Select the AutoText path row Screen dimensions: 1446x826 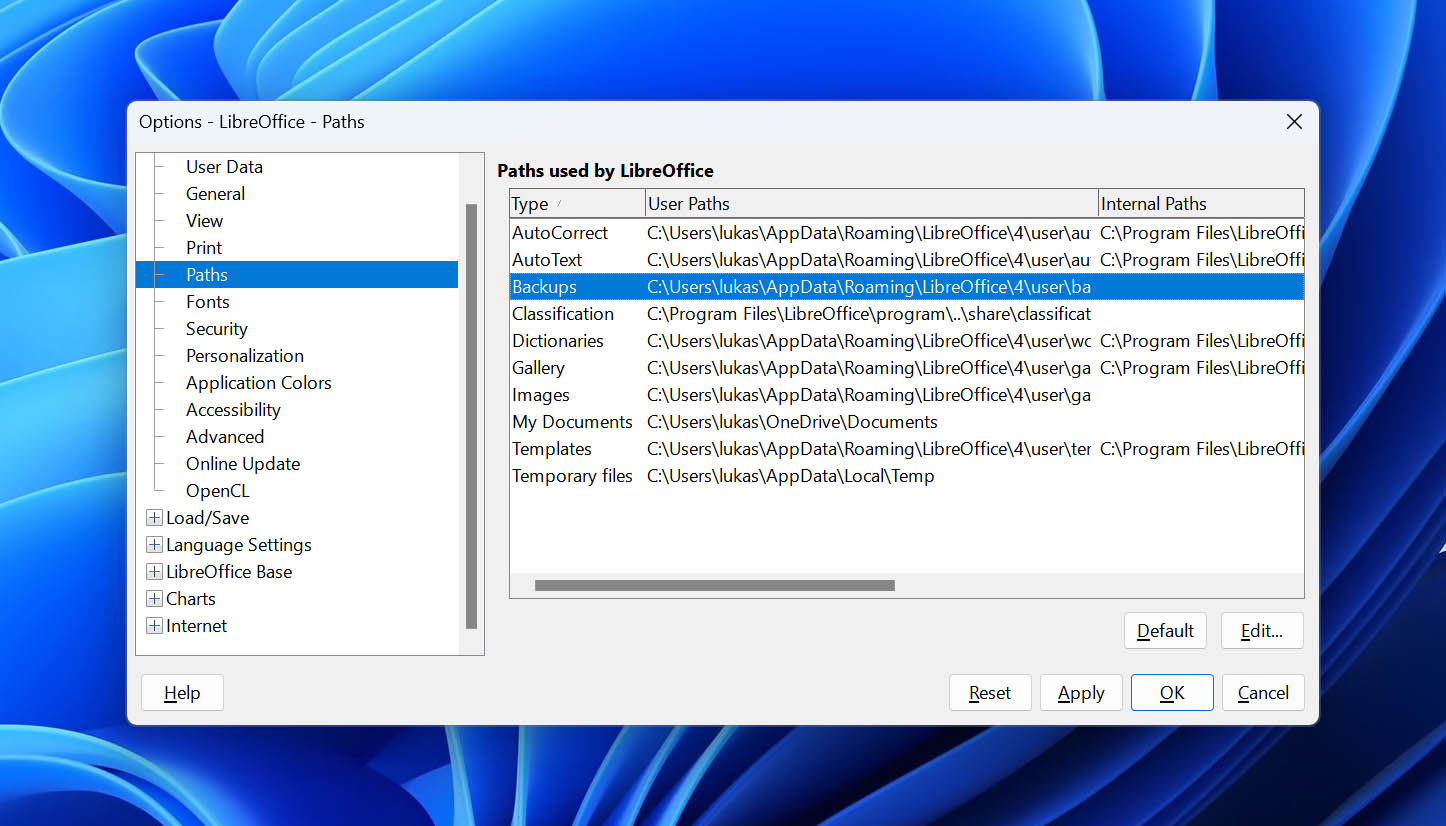(x=907, y=260)
